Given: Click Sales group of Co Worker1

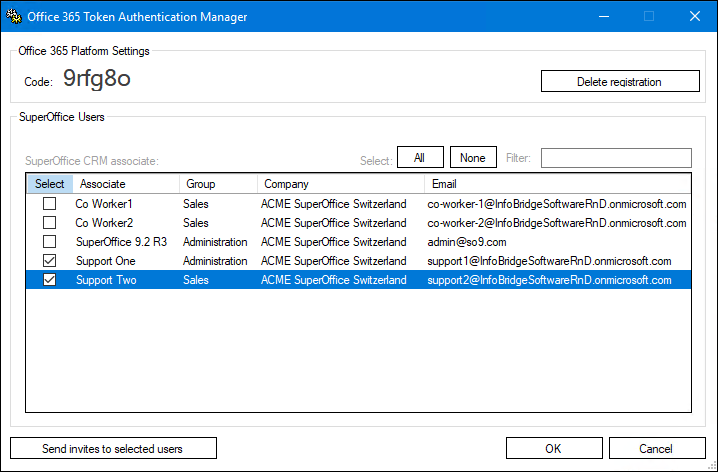Looking at the screenshot, I should (x=196, y=204).
